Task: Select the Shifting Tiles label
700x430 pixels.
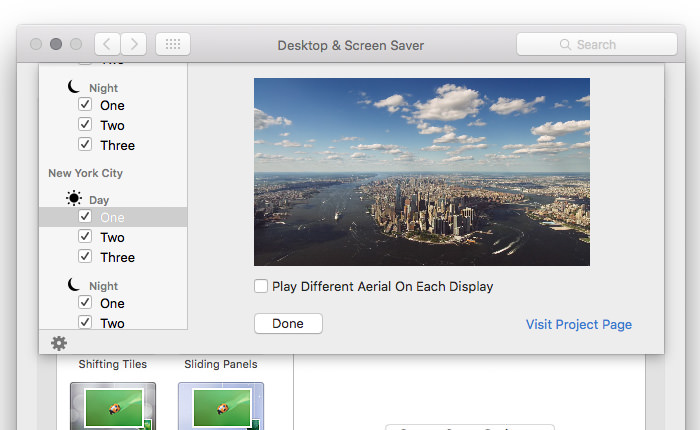Action: pyautogui.click(x=112, y=364)
